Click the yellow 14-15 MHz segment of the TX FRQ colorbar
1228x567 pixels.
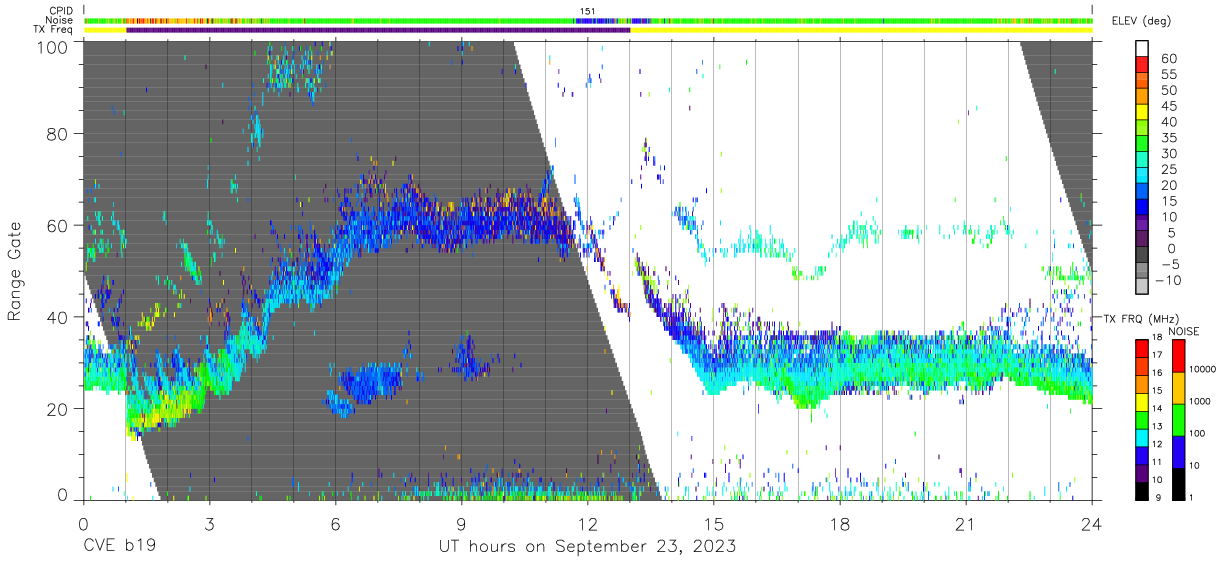coord(1142,402)
